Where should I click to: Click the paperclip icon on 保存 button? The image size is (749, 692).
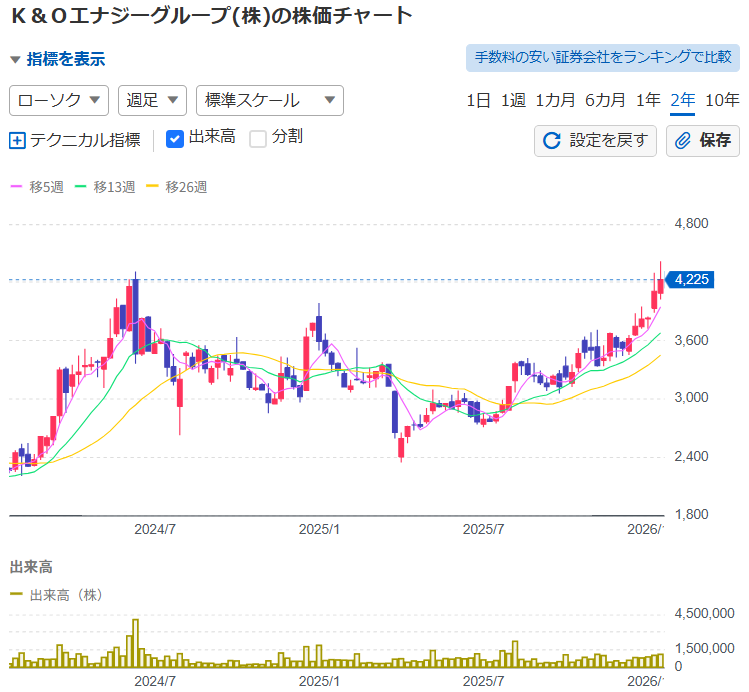pos(684,140)
